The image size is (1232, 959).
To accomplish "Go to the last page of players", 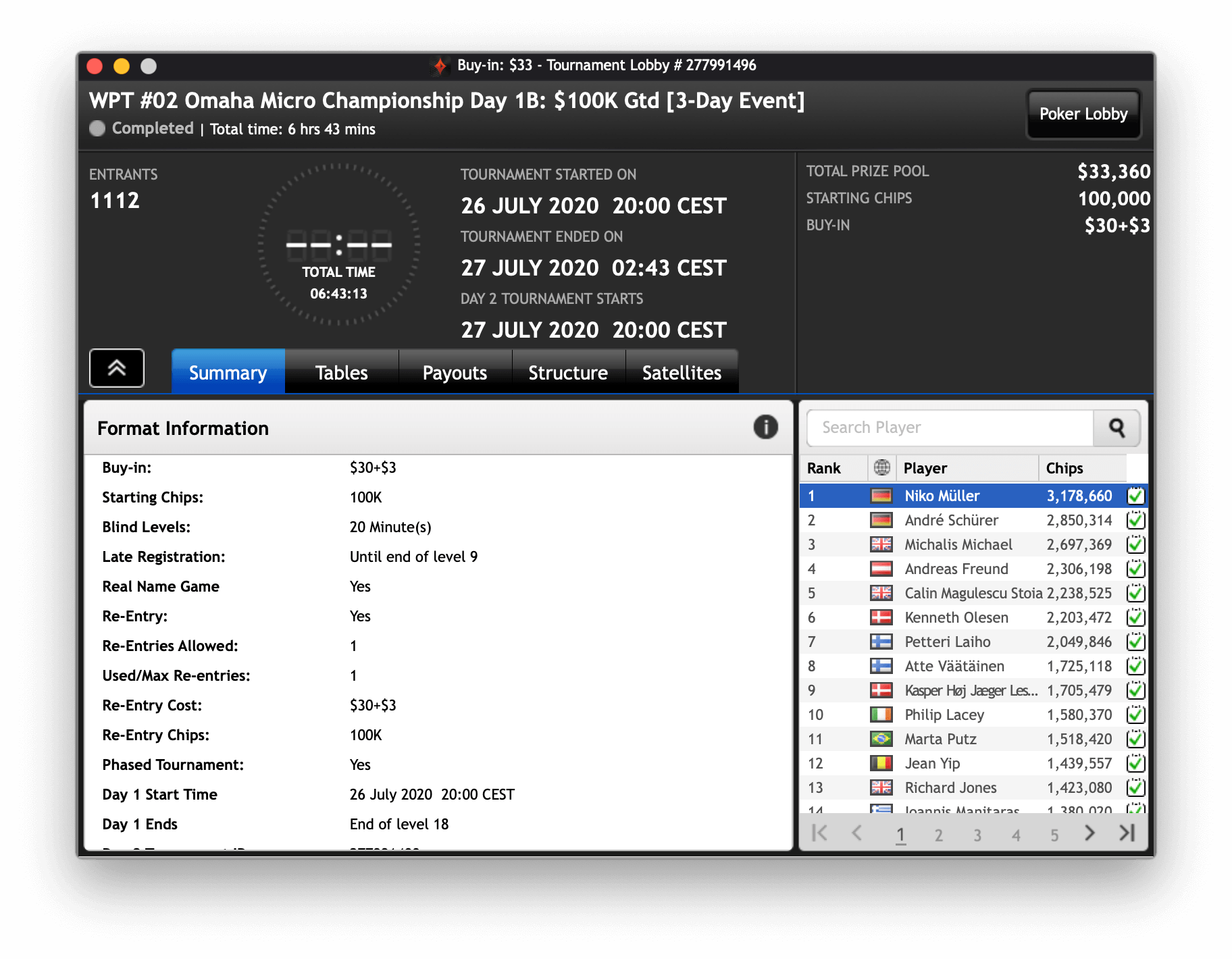I will (1127, 833).
